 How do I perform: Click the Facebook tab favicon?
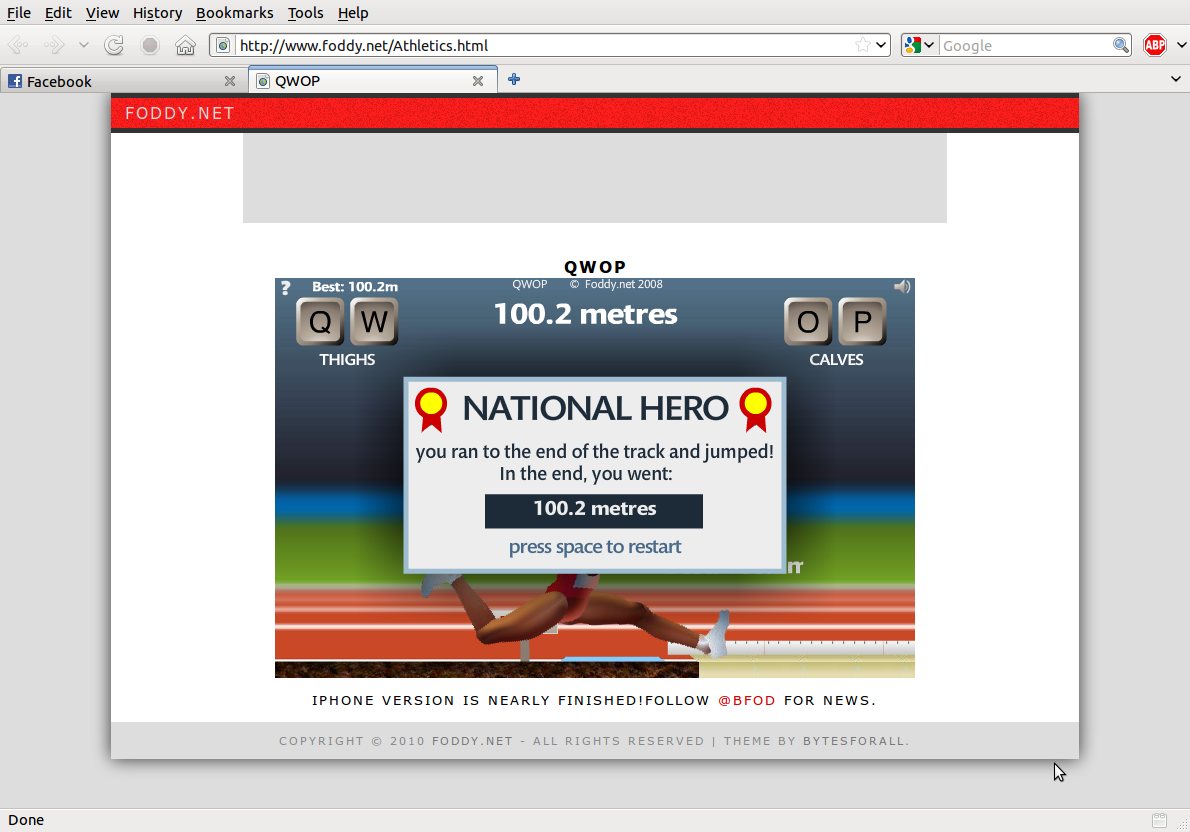(x=14, y=80)
